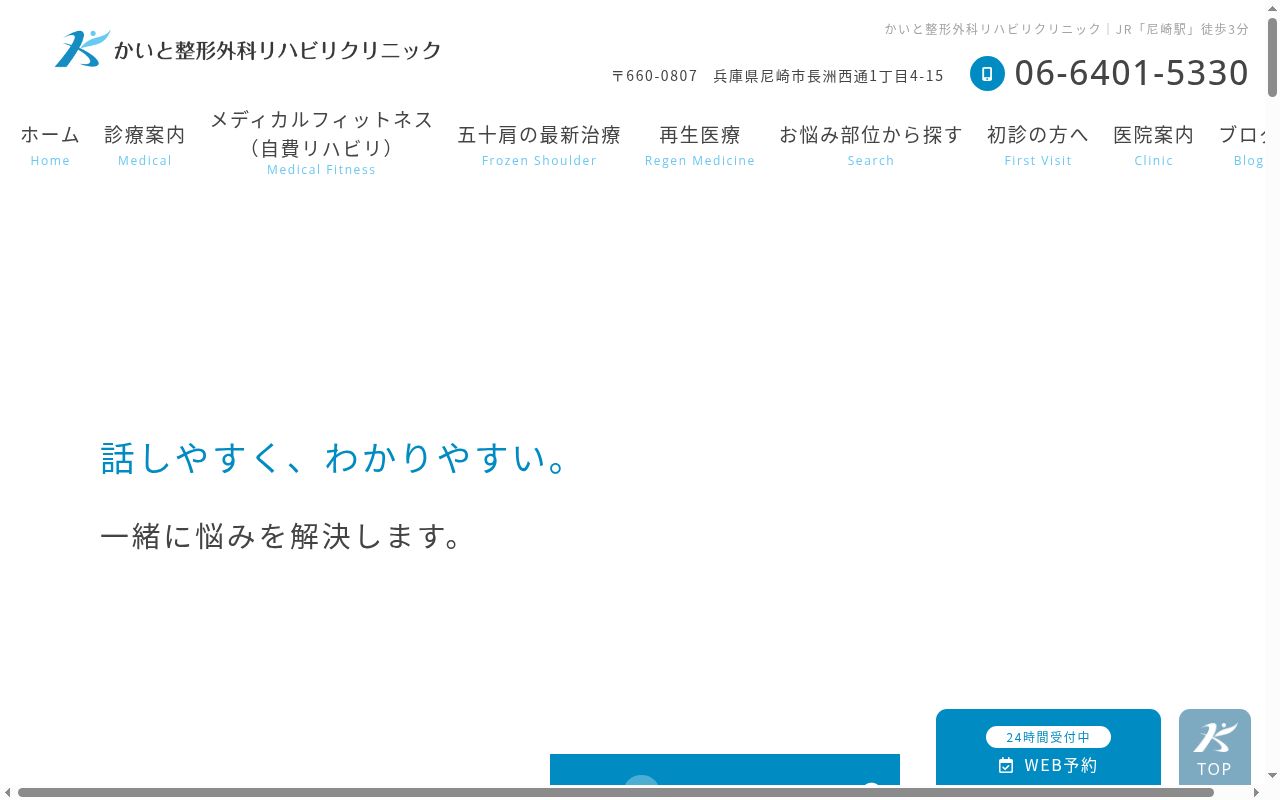Click the 24時間受付中 badge
Viewport: 1280px width, 800px height.
click(x=1048, y=737)
